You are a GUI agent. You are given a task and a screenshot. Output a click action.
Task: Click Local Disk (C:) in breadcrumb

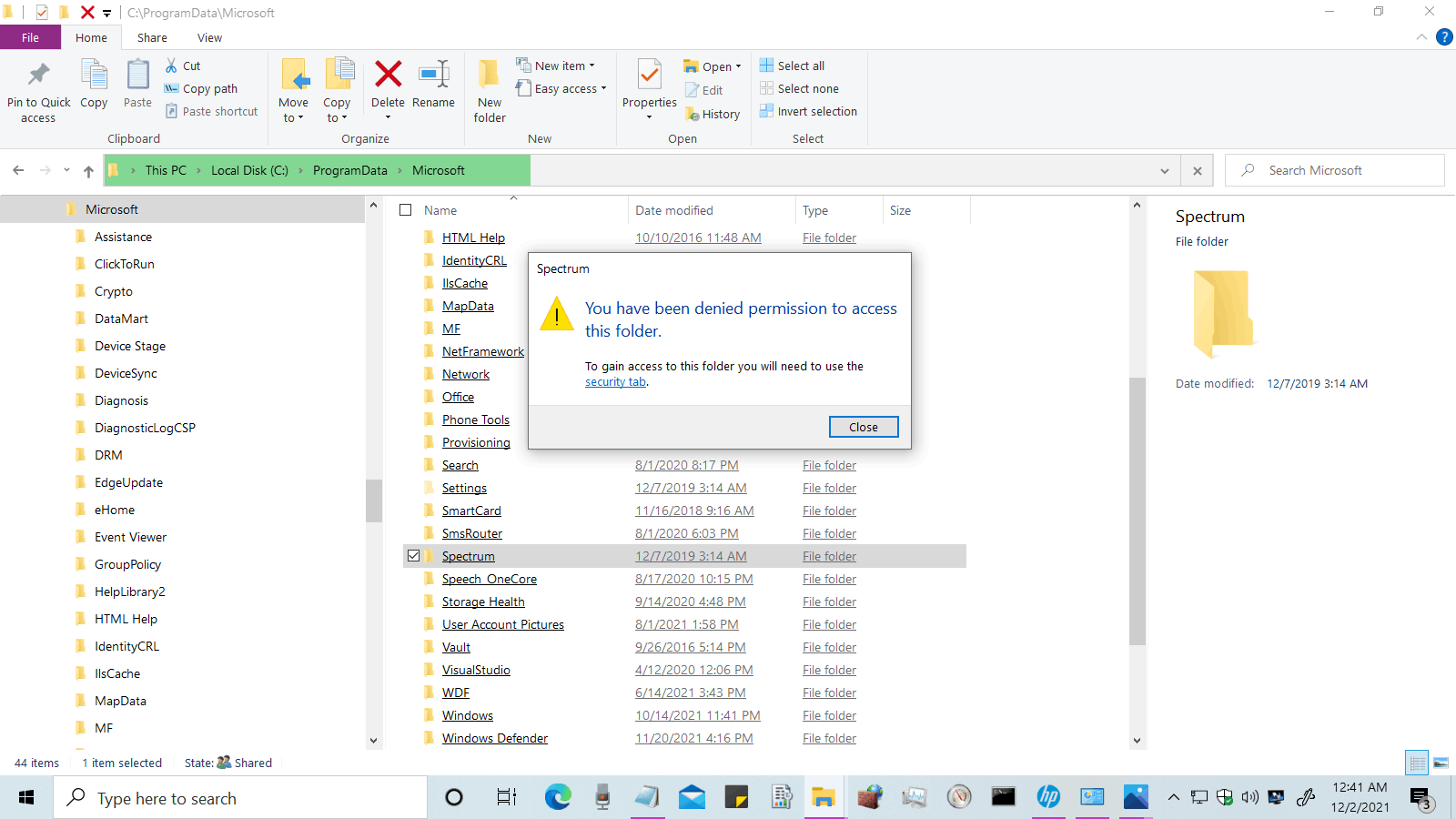249,170
